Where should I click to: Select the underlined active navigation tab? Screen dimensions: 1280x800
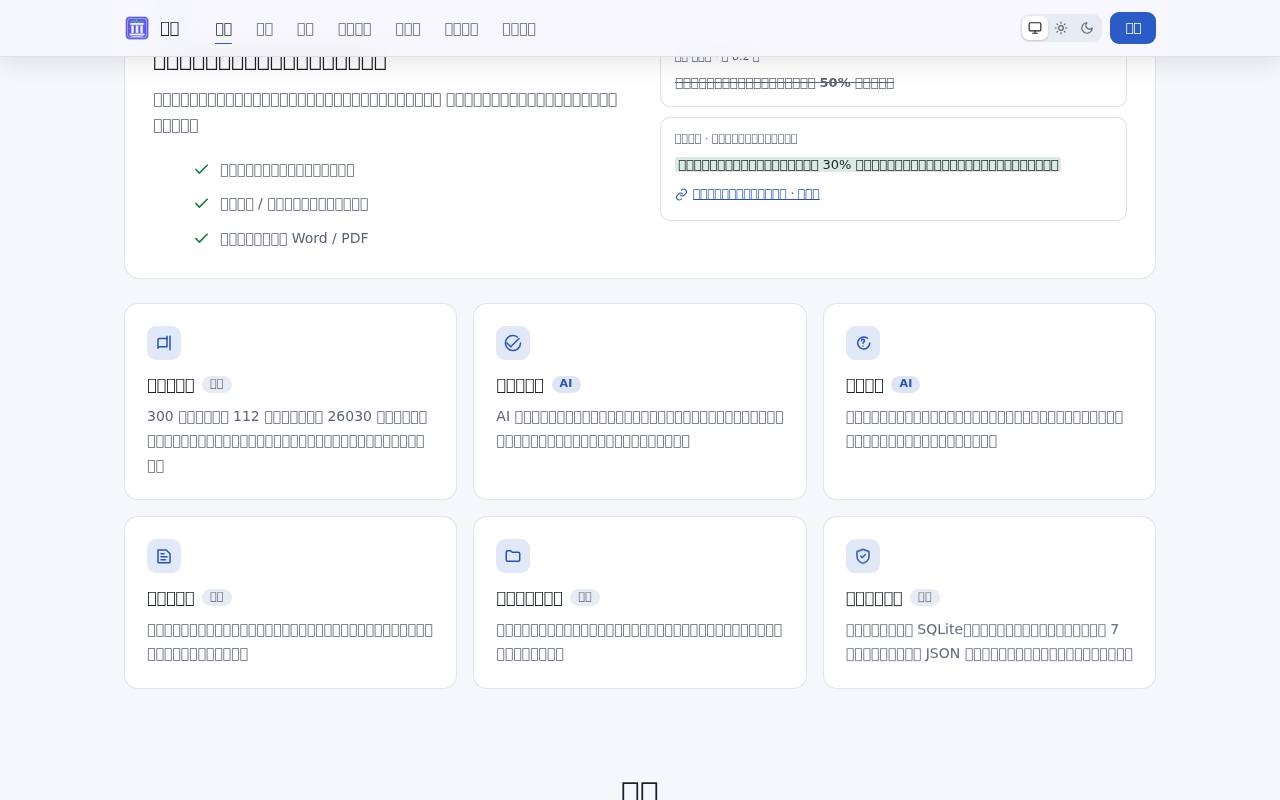click(x=223, y=29)
